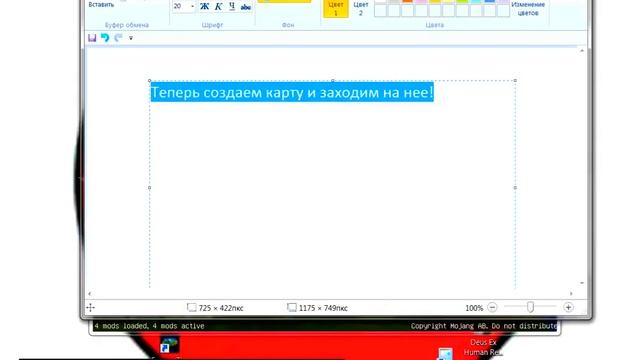Open the Deus Ex Human Rev desktop shortcut
The width and height of the screenshot is (640, 360).
point(483,347)
